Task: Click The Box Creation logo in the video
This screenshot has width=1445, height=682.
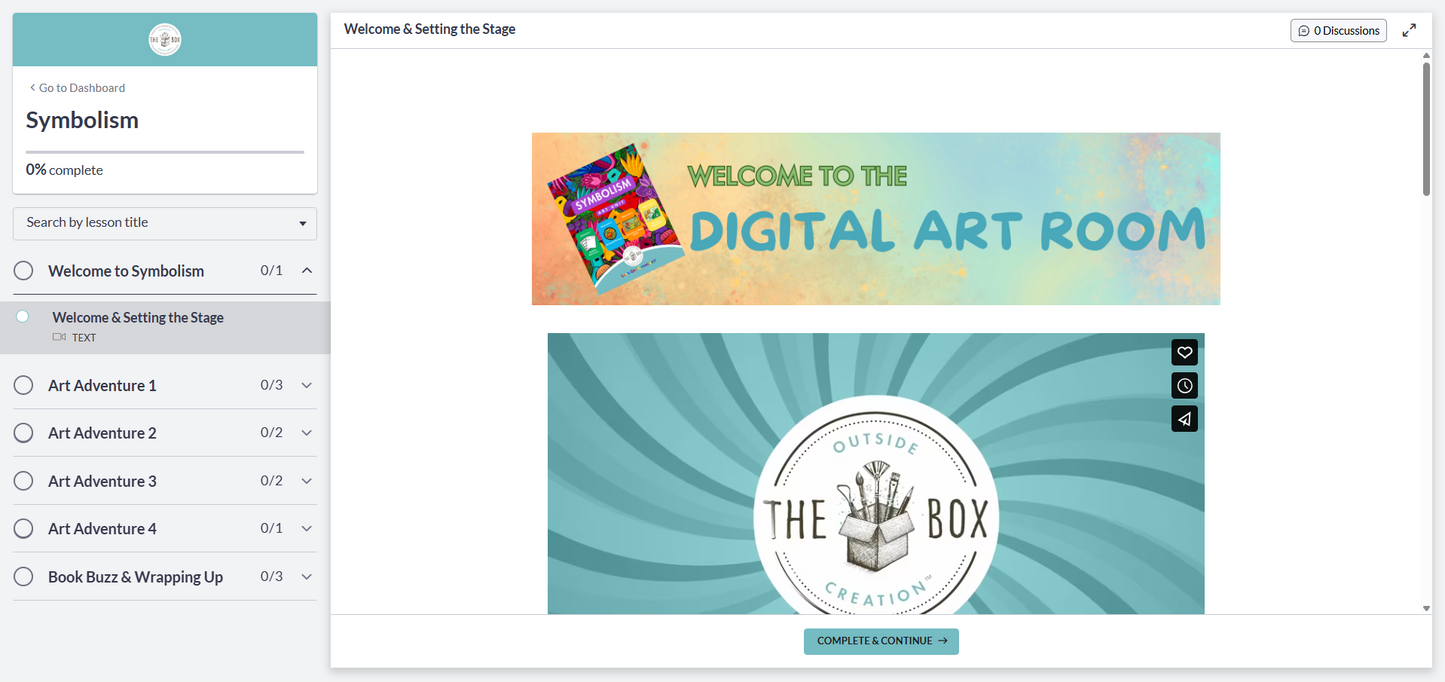Action: pos(875,510)
